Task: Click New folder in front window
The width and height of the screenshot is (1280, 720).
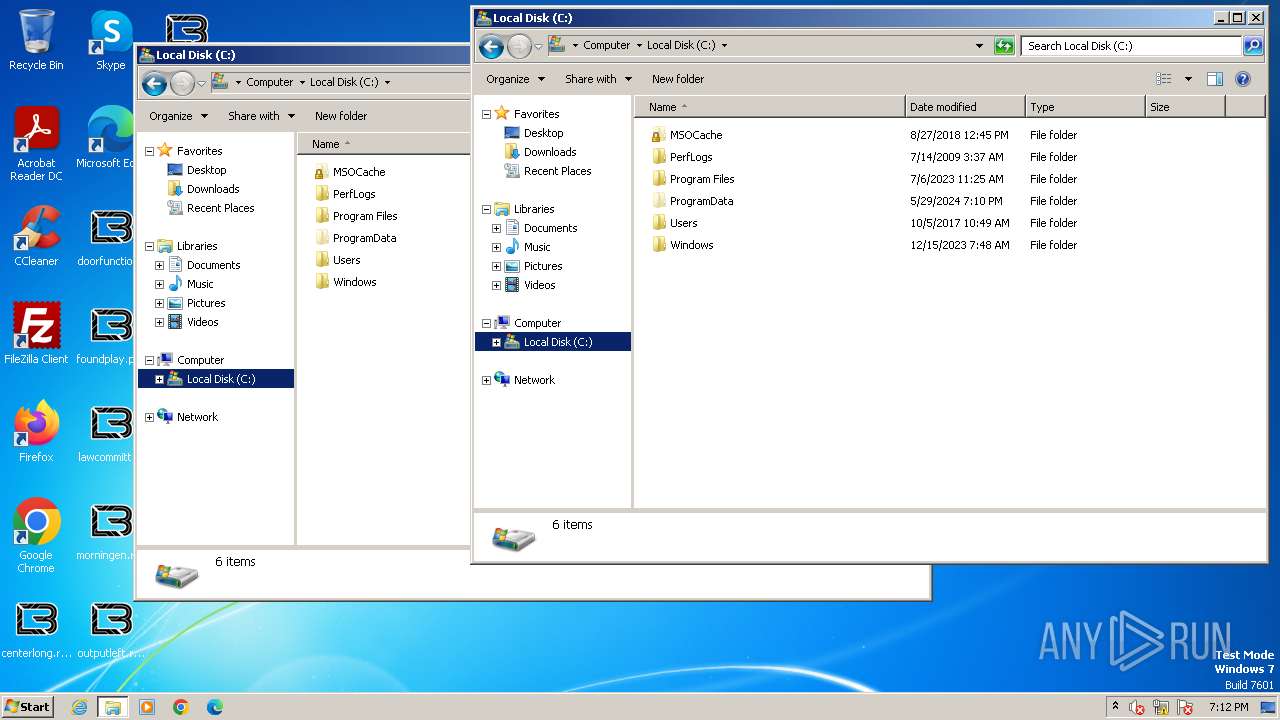Action: coord(678,79)
